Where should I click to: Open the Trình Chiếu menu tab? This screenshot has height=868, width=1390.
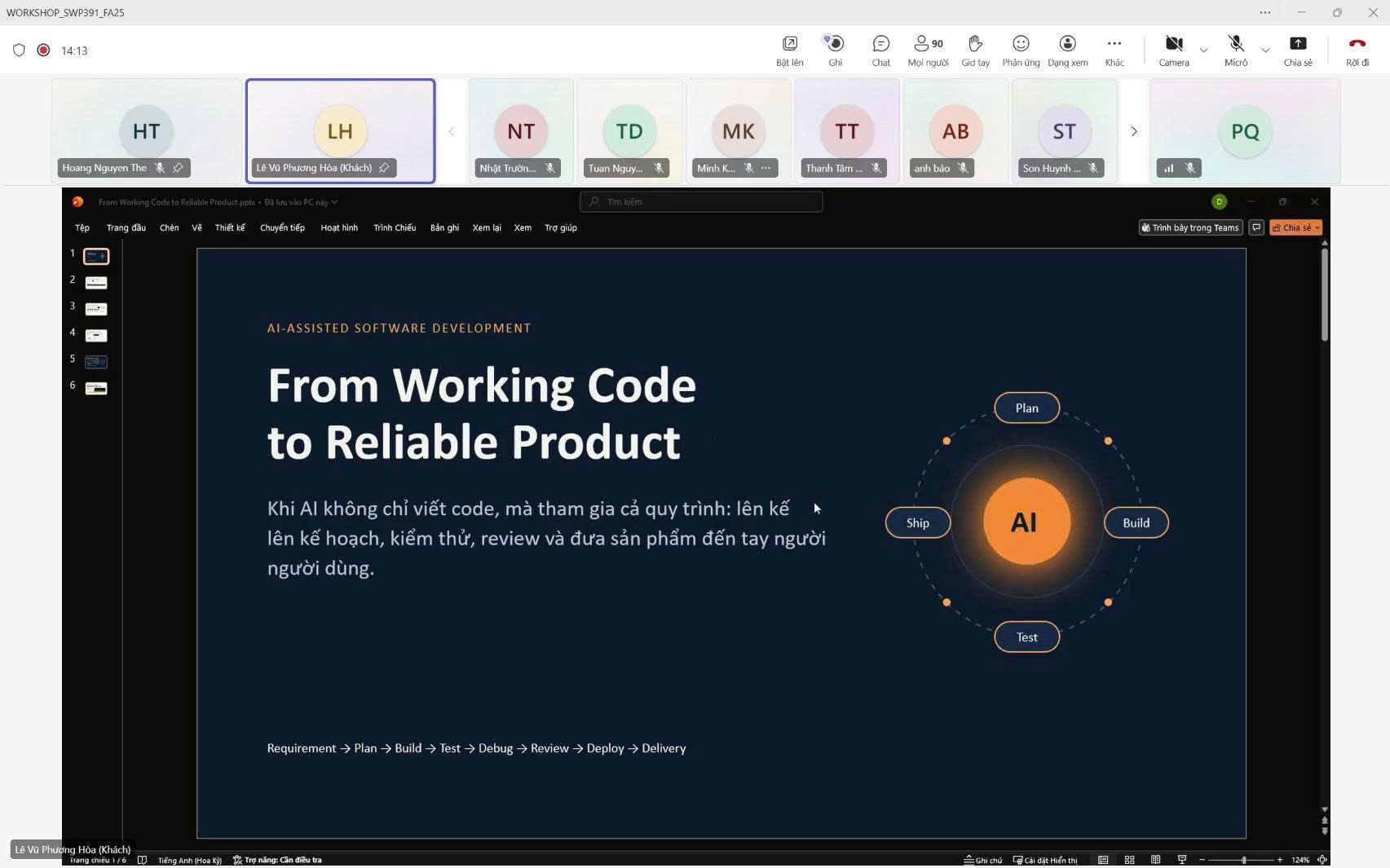point(395,227)
